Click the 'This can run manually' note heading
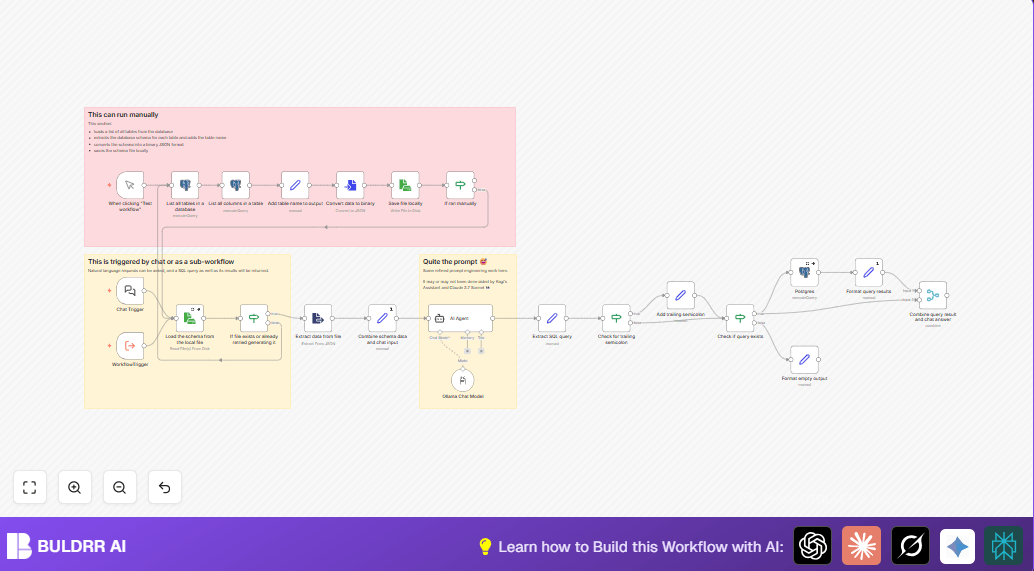The image size is (1034, 571). click(x=123, y=115)
